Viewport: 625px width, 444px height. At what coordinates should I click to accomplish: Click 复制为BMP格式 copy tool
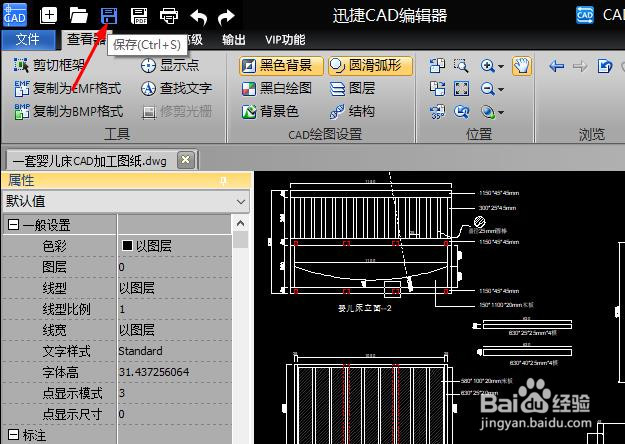(68, 112)
